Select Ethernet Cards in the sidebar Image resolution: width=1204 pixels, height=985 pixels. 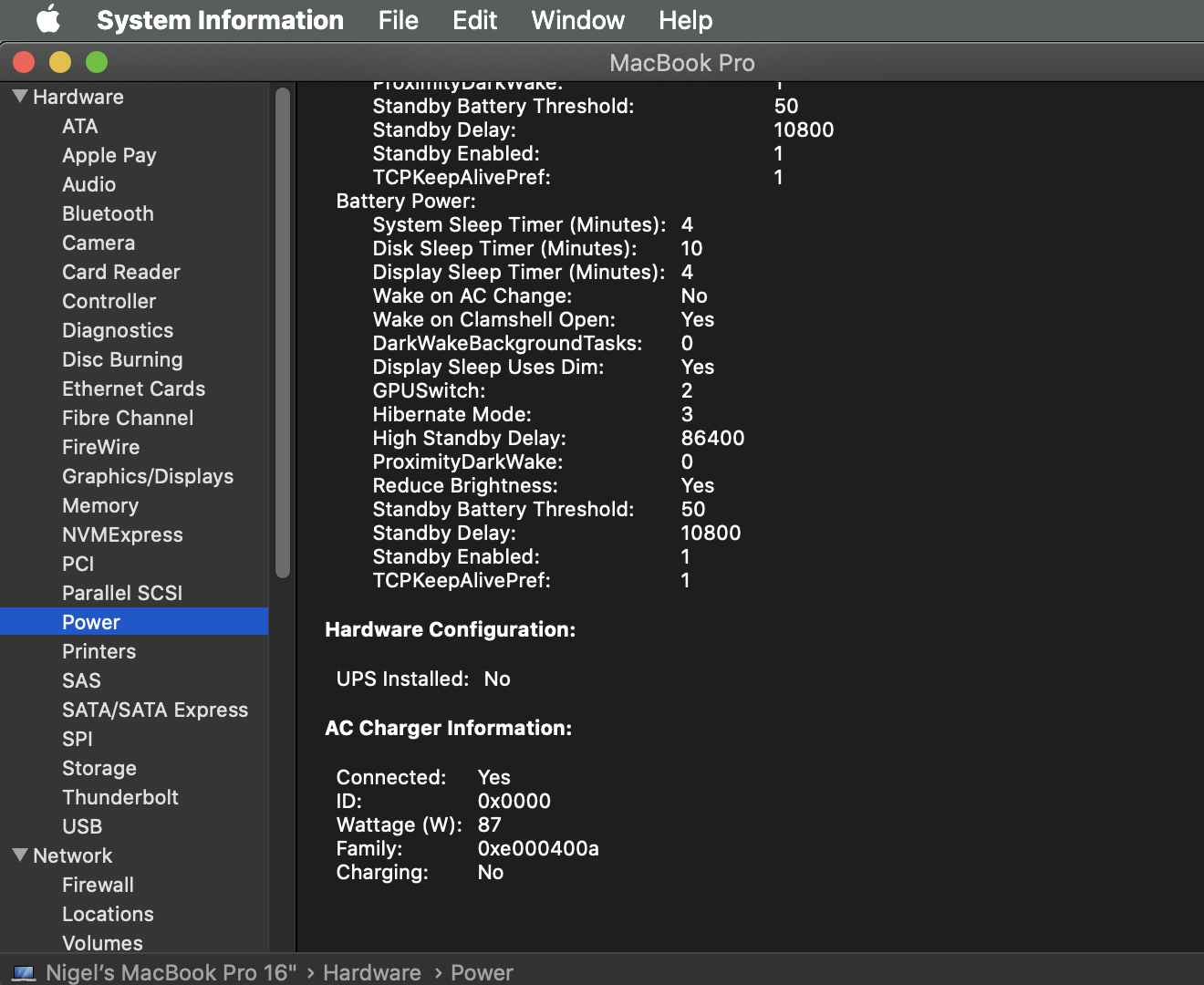point(134,389)
